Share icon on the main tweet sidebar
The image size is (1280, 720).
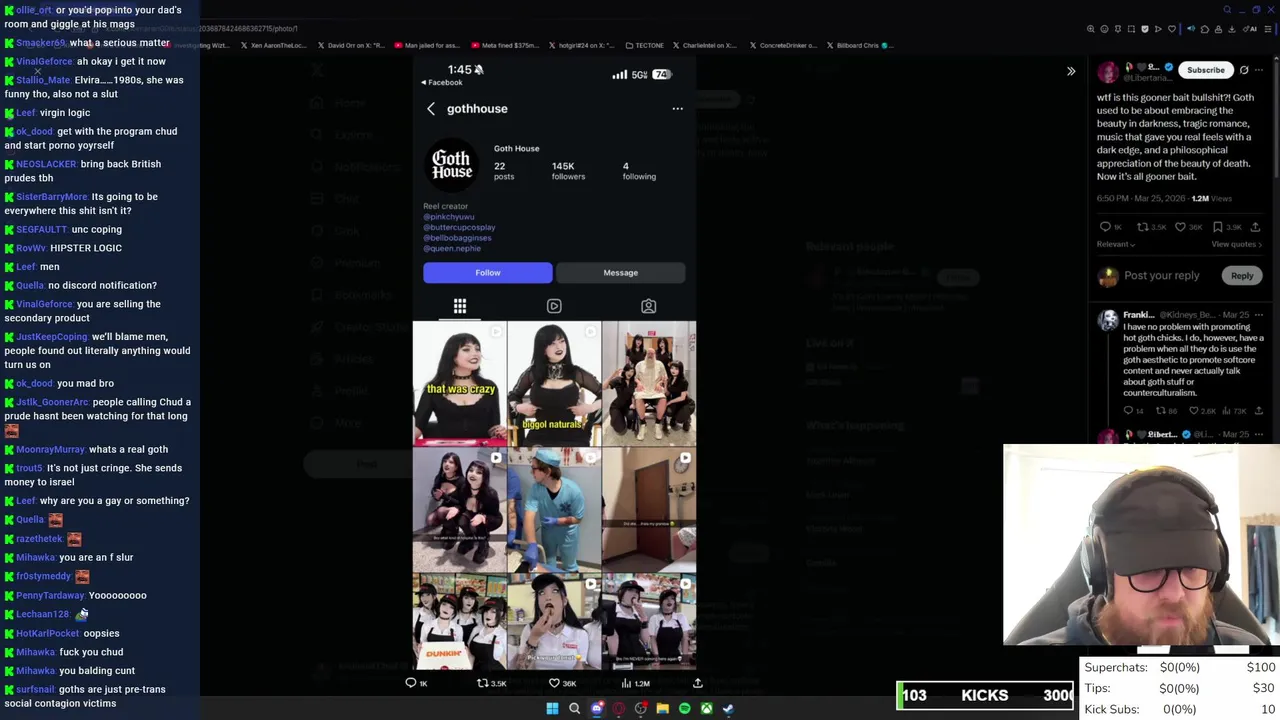tap(1257, 227)
